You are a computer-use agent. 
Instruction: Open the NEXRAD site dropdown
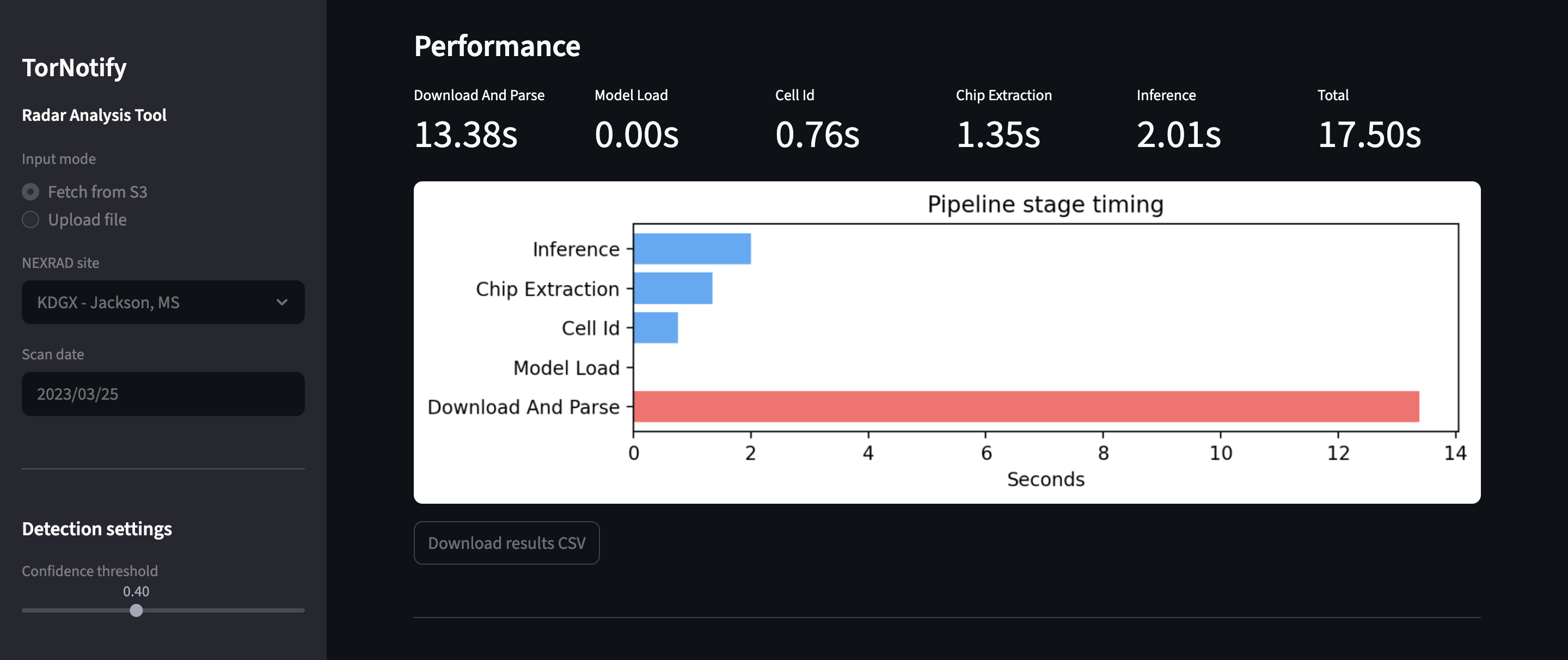point(163,302)
